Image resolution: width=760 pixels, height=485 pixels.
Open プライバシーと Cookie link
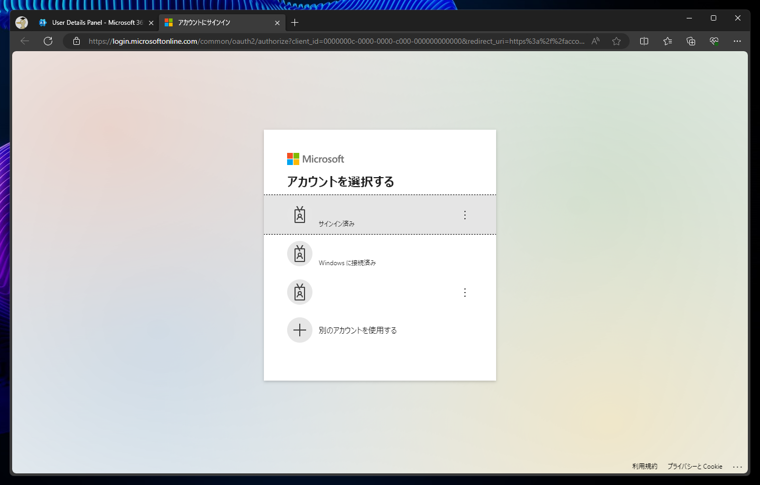point(695,466)
